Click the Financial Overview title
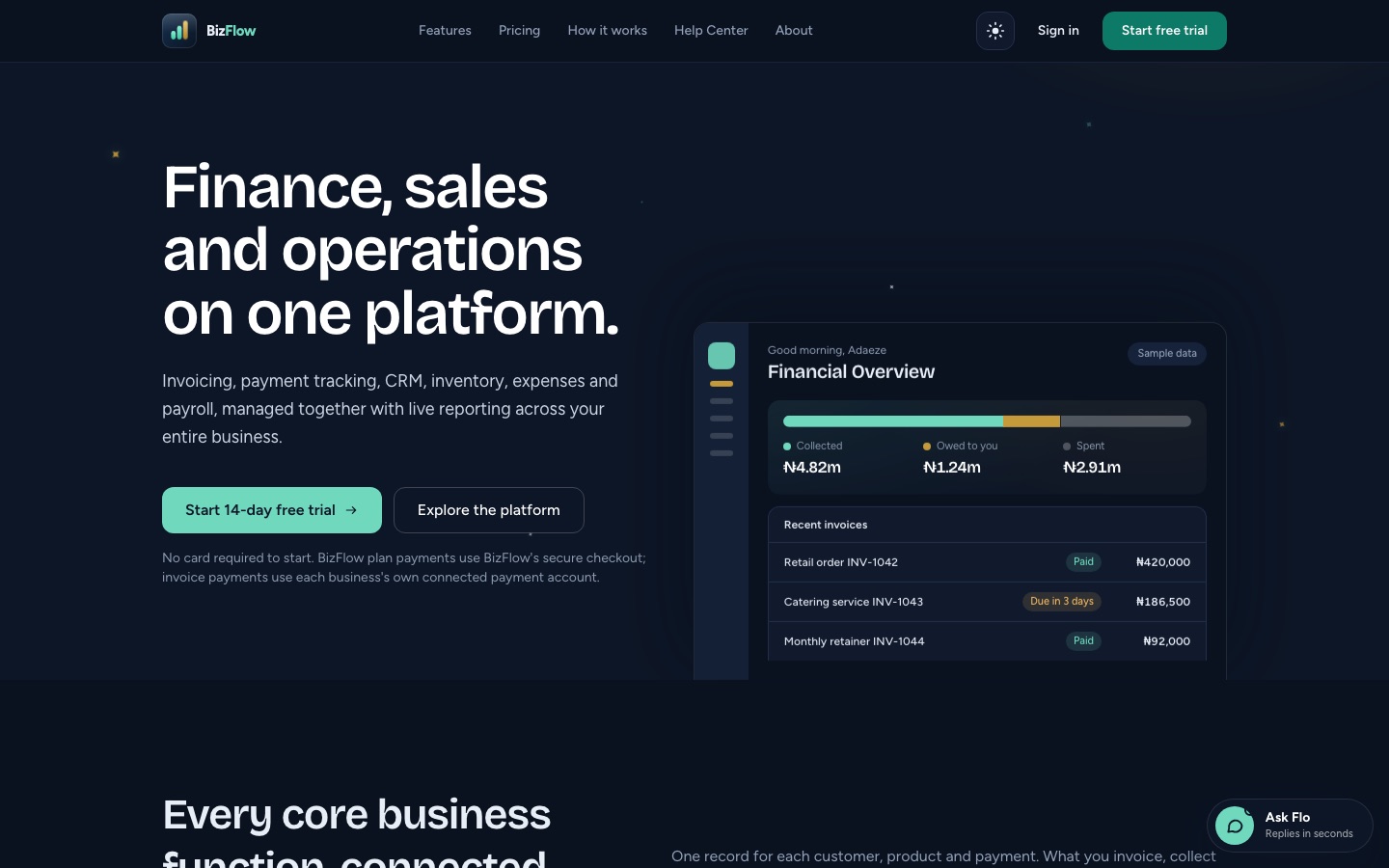Viewport: 1389px width, 868px height. pos(851,372)
